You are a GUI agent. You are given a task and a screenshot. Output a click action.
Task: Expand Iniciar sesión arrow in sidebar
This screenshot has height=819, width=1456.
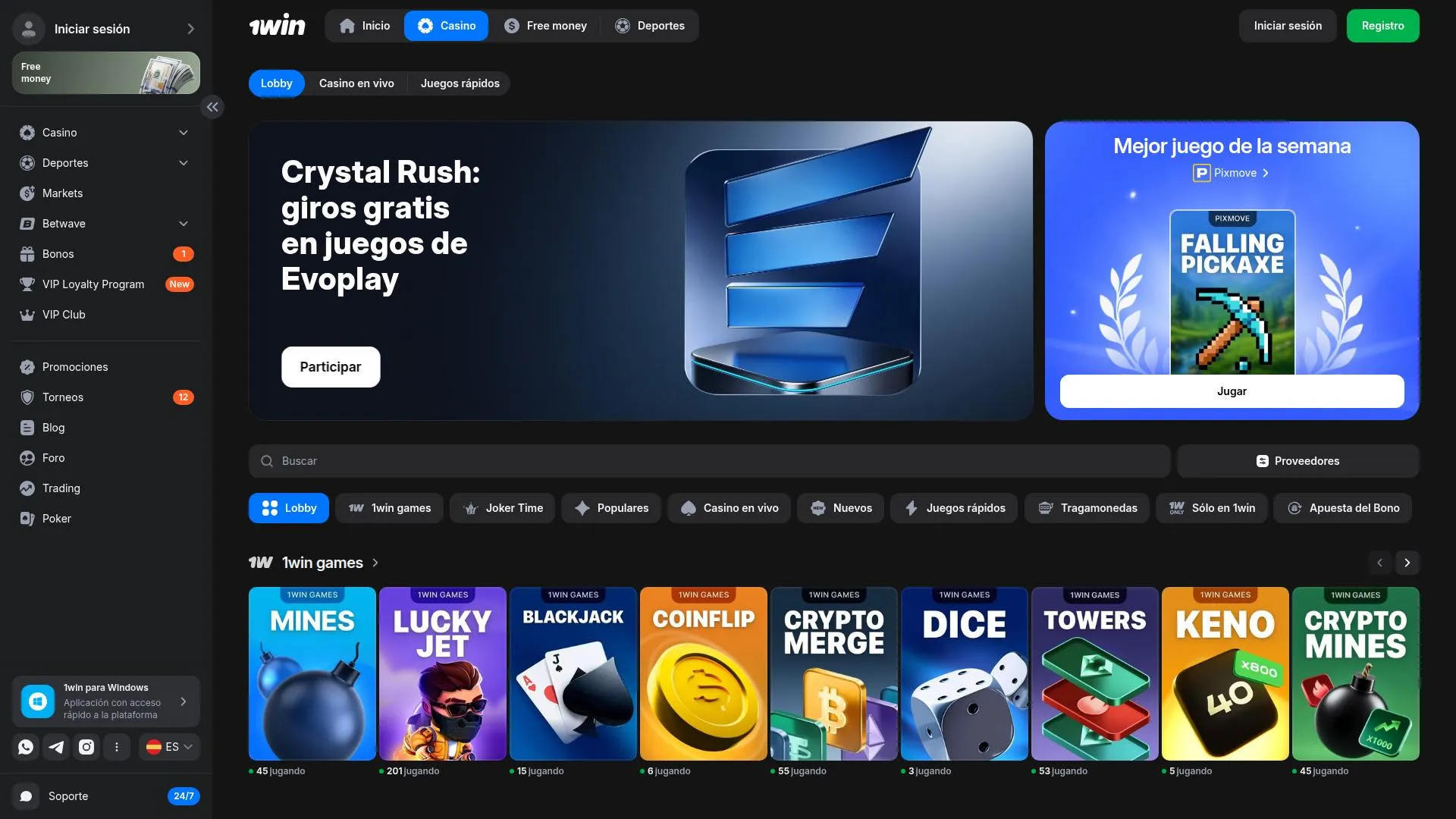[x=190, y=29]
